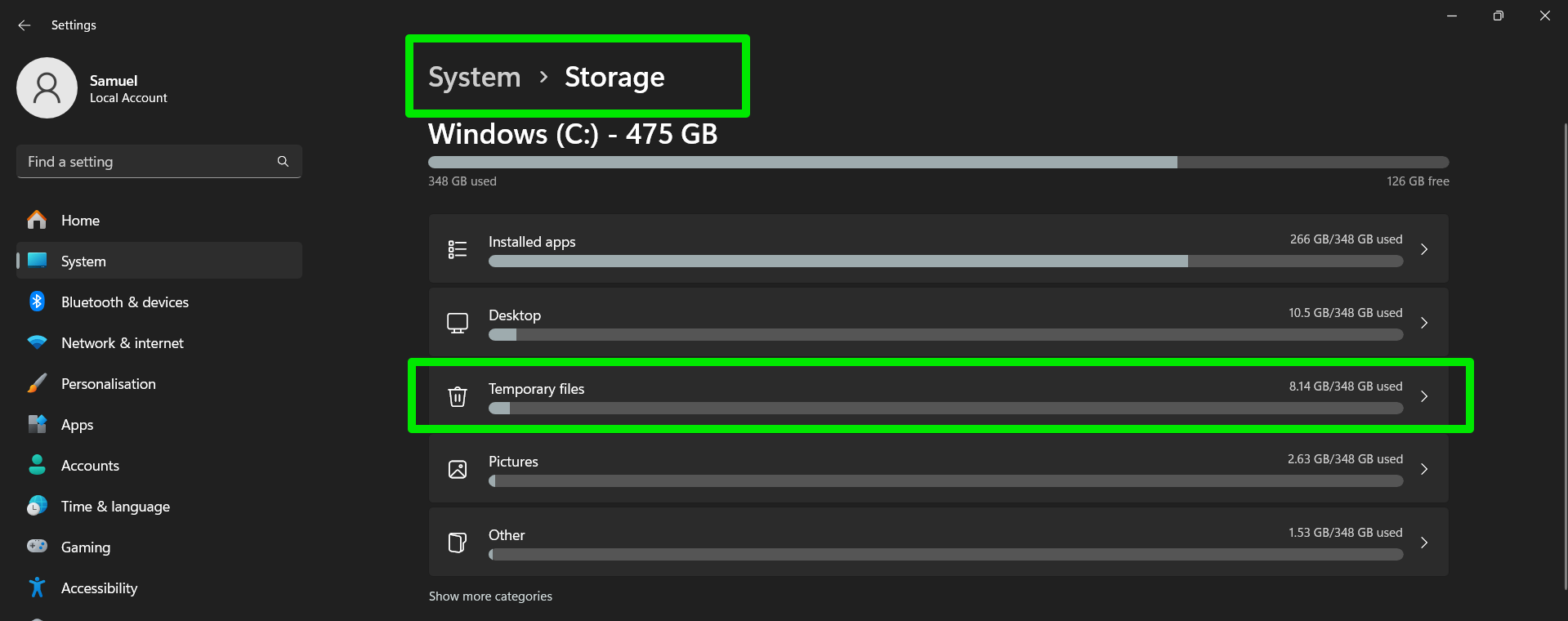This screenshot has width=1568, height=621.
Task: Open Home from the sidebar
Action: [x=80, y=221]
